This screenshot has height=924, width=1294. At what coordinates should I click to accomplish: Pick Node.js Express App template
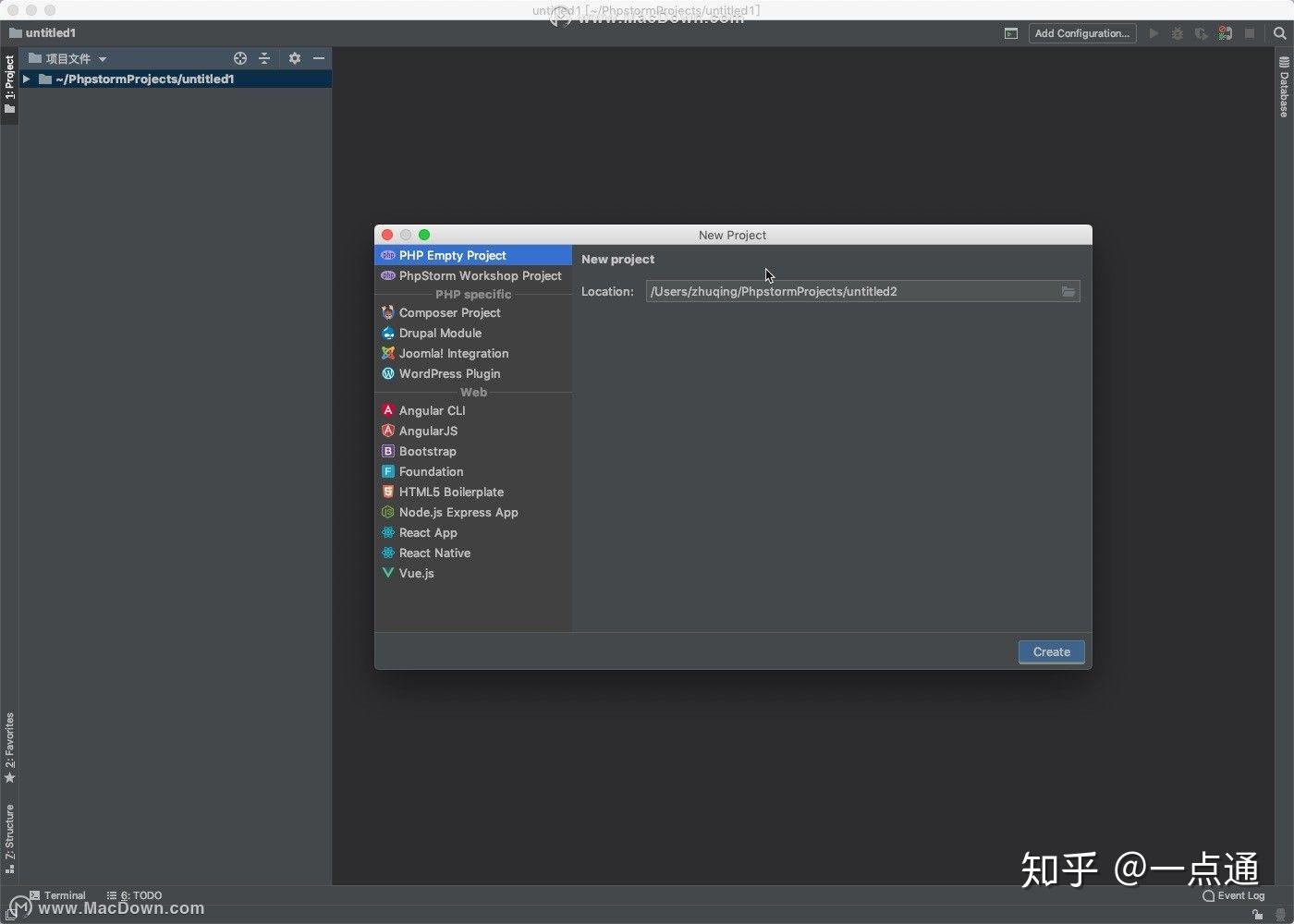click(x=473, y=512)
